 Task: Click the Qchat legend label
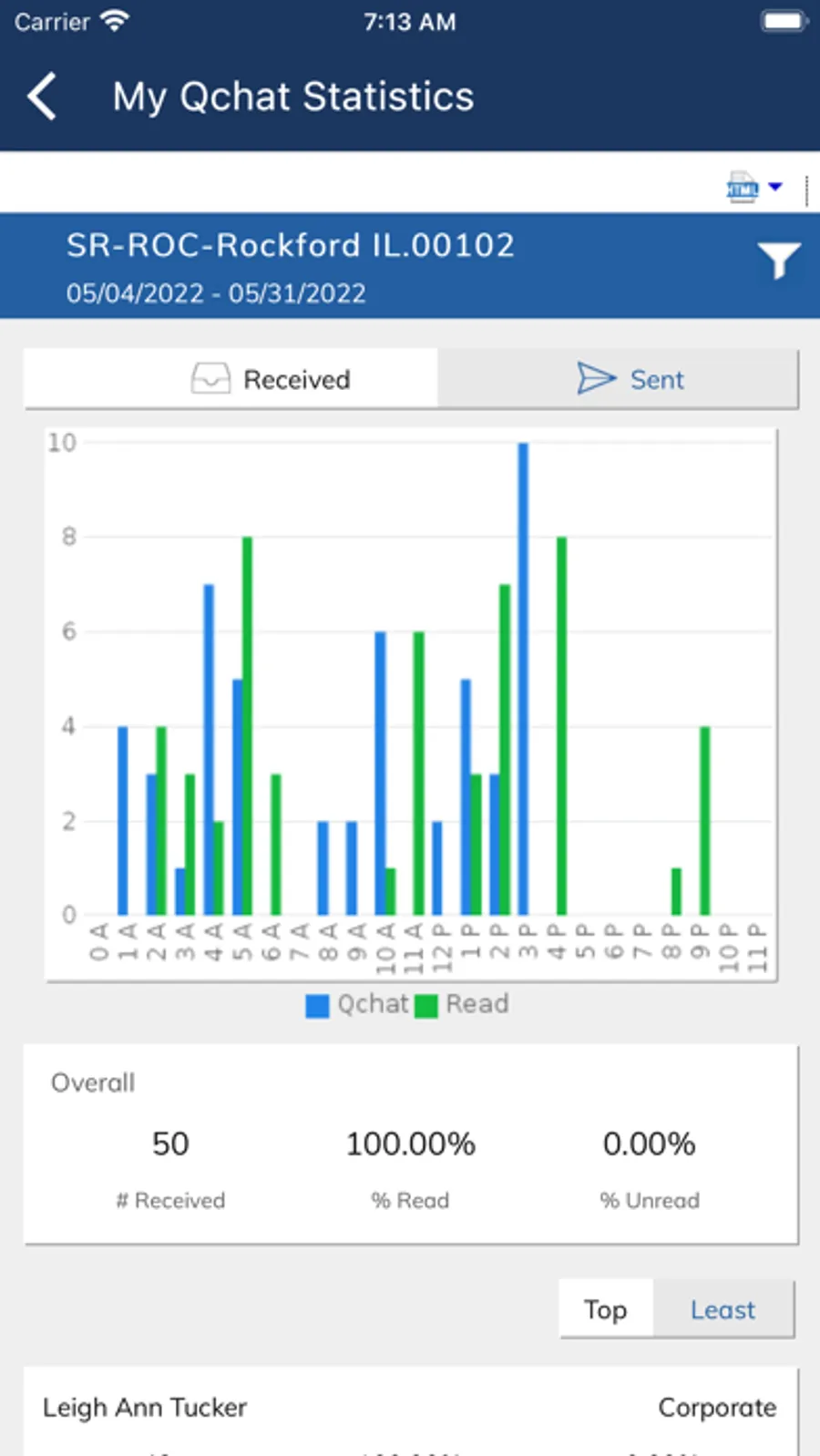tap(373, 1004)
